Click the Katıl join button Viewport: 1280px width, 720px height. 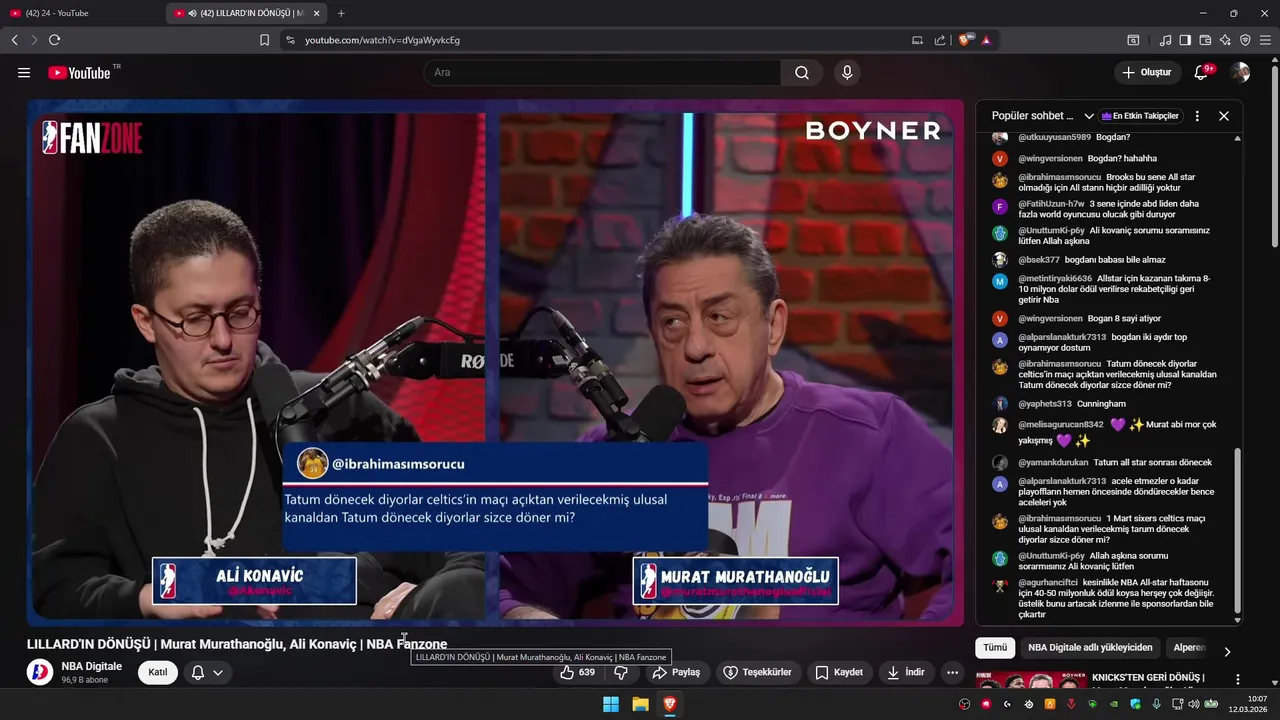point(158,672)
